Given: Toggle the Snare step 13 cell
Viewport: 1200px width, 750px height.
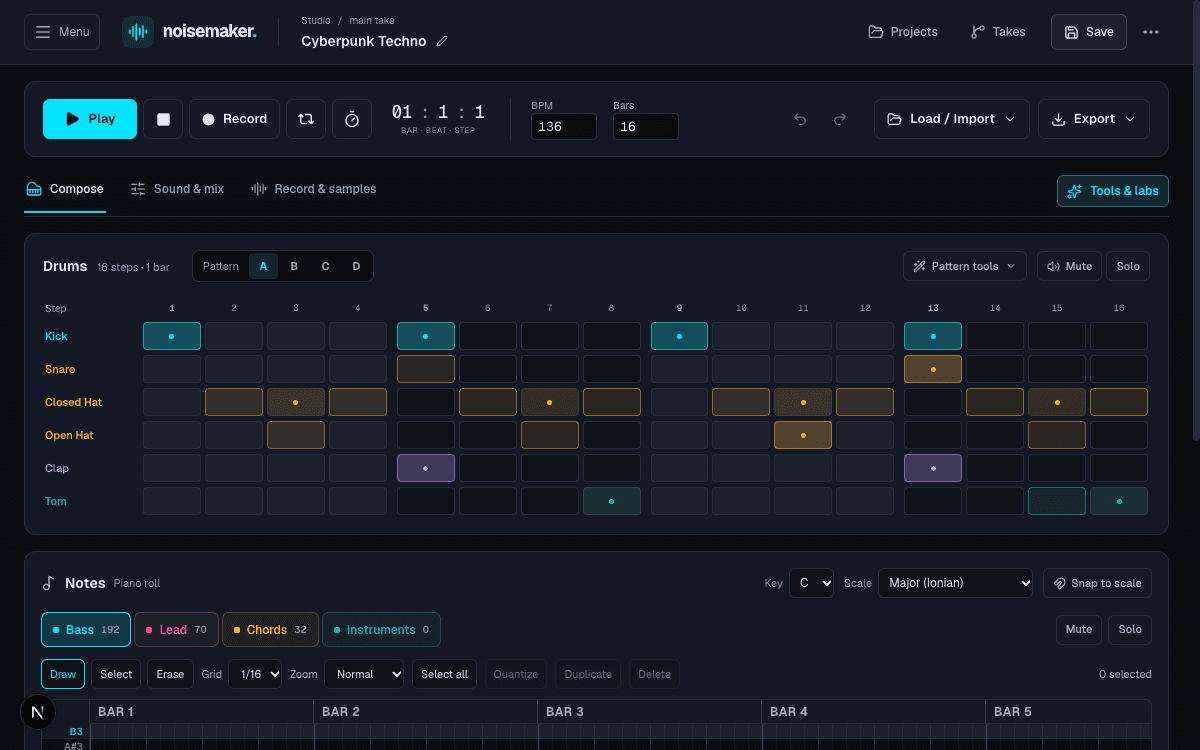Looking at the screenshot, I should coord(933,369).
